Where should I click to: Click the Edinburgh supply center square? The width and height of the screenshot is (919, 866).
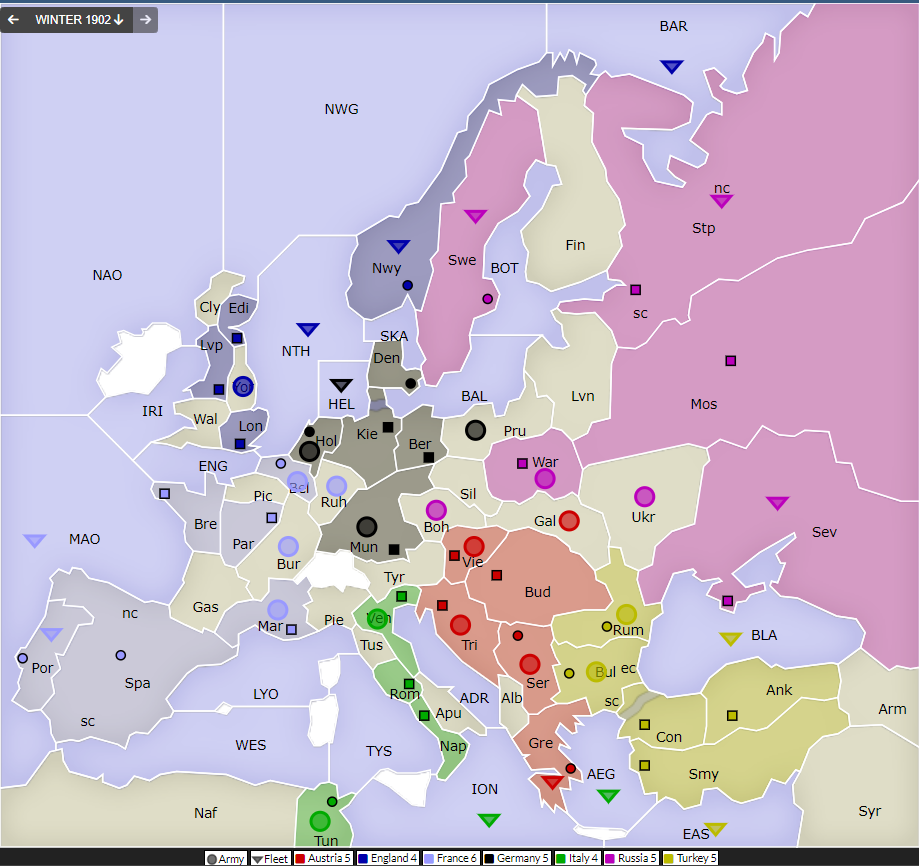[237, 338]
